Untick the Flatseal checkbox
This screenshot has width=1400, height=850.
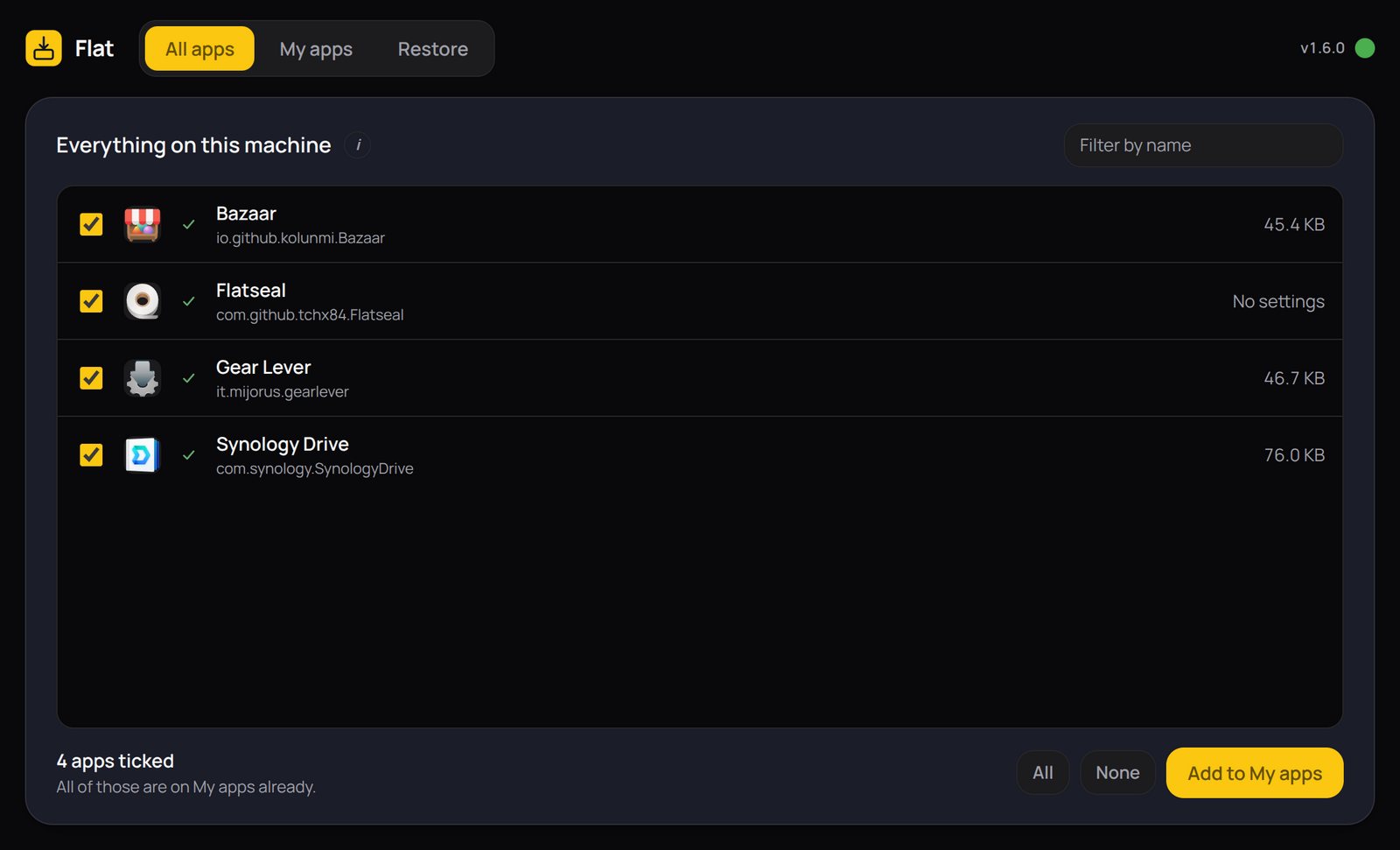91,301
